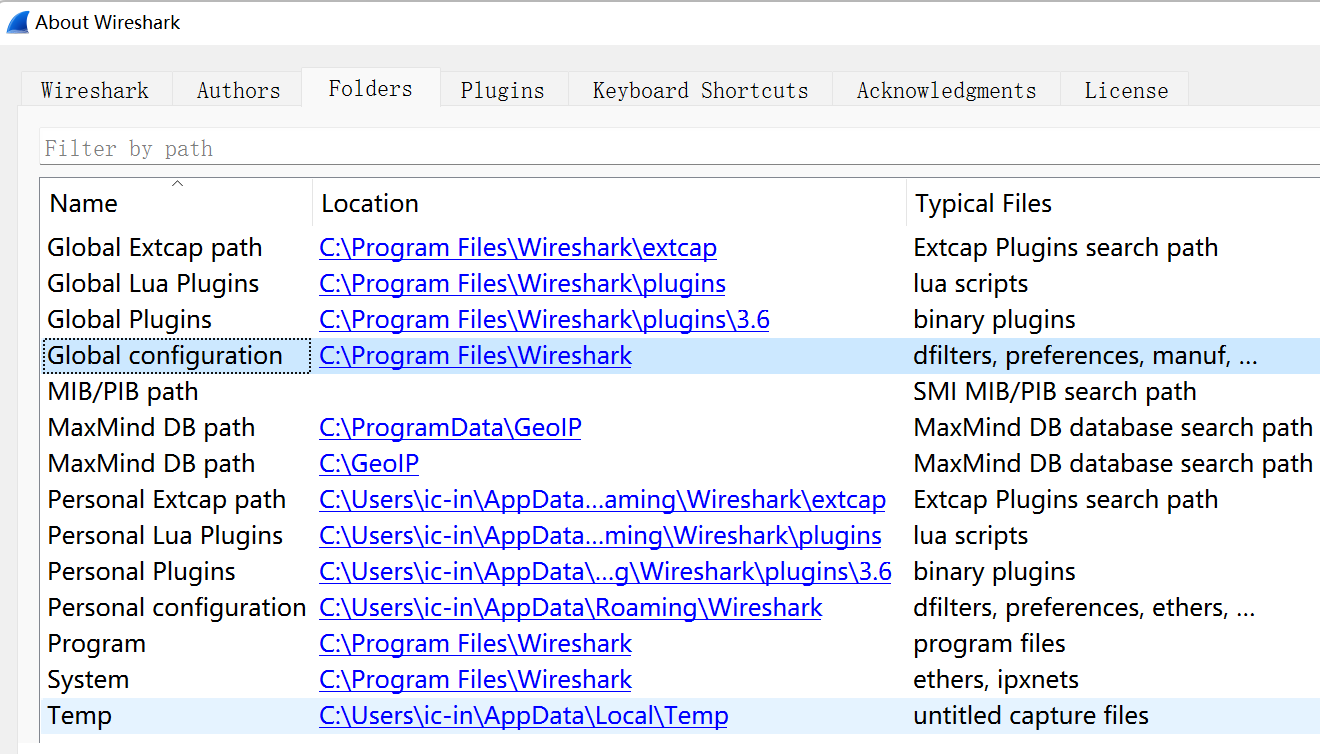
Task: Open the Plugins tab
Action: 502,90
